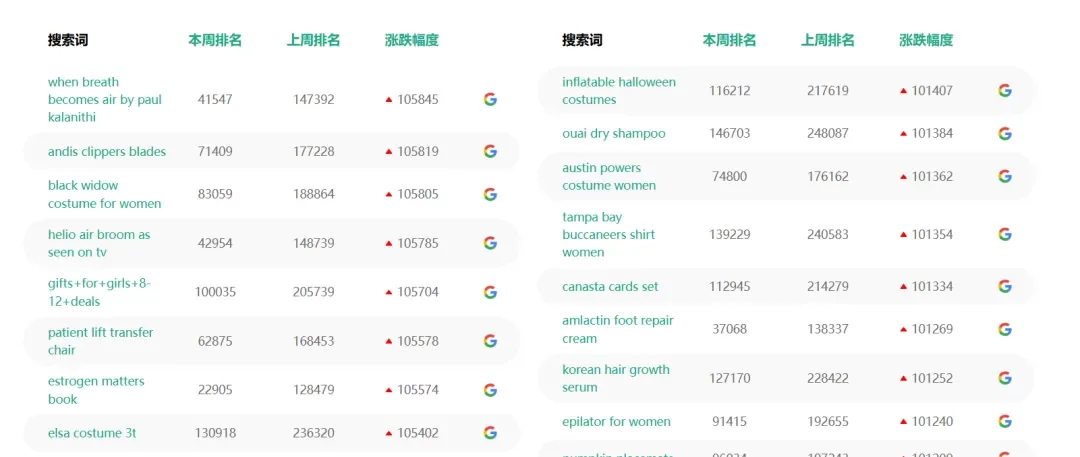This screenshot has height=457, width=1080.
Task: Sort left table by 涨跌幅度 header
Action: pos(412,40)
